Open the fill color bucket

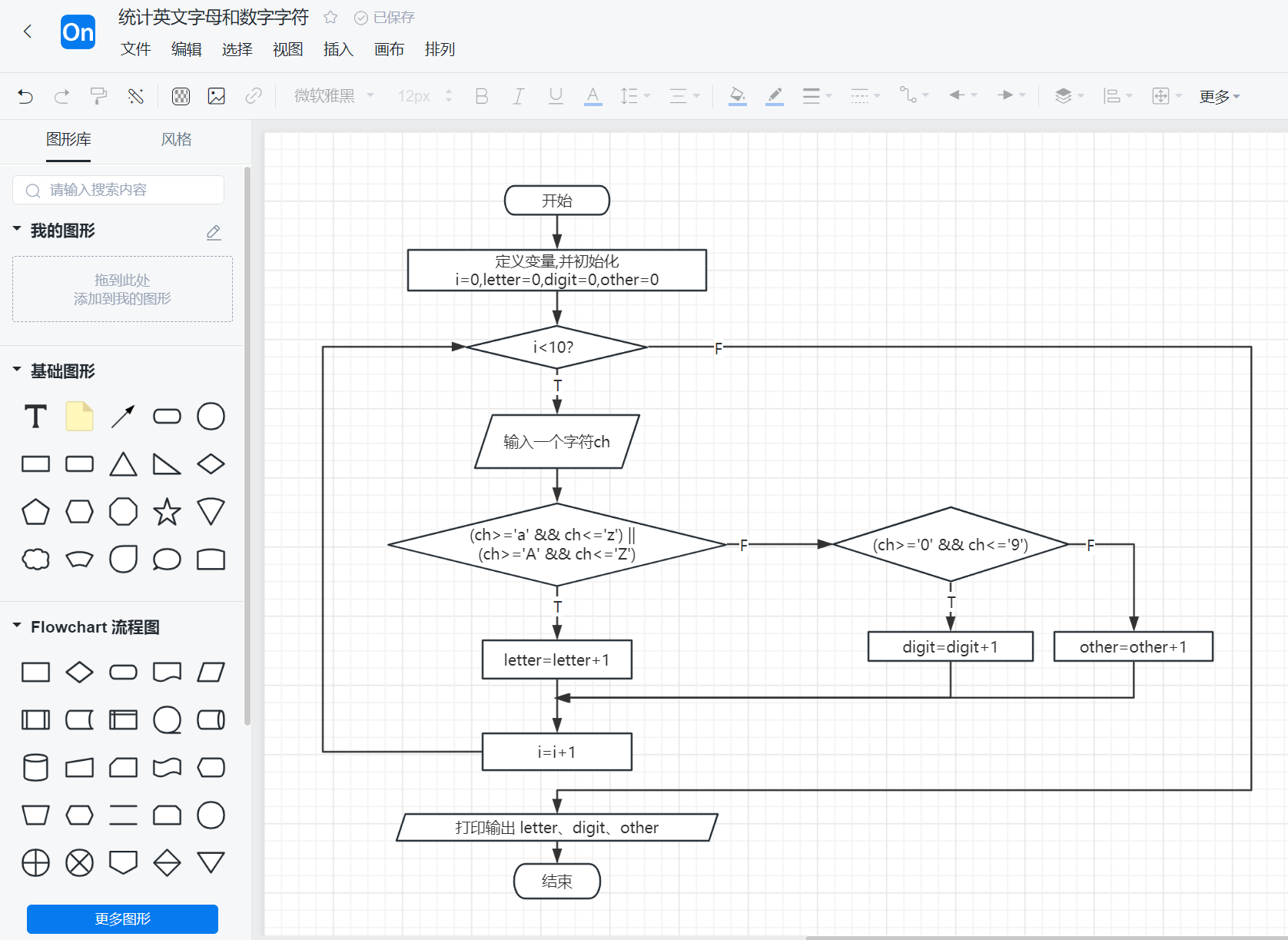[737, 96]
